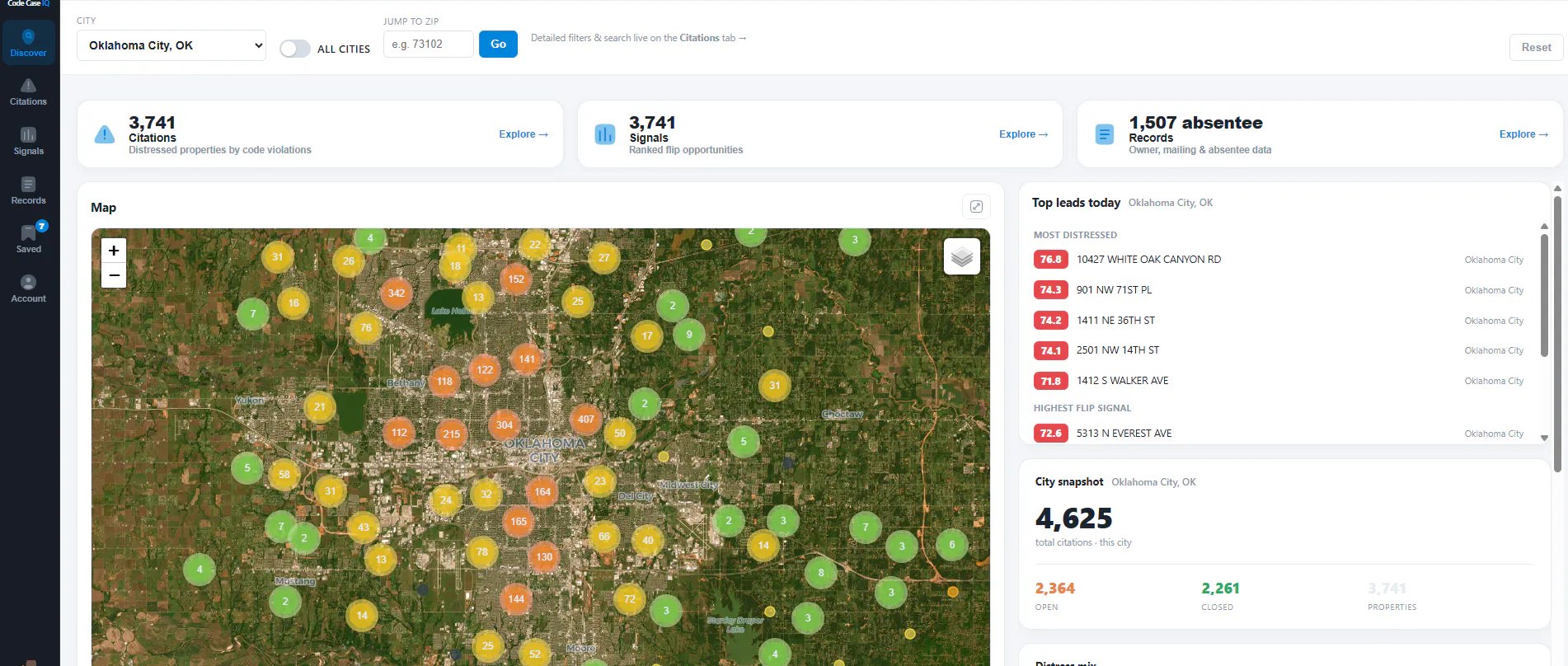Zoom in on the map

[x=114, y=251]
